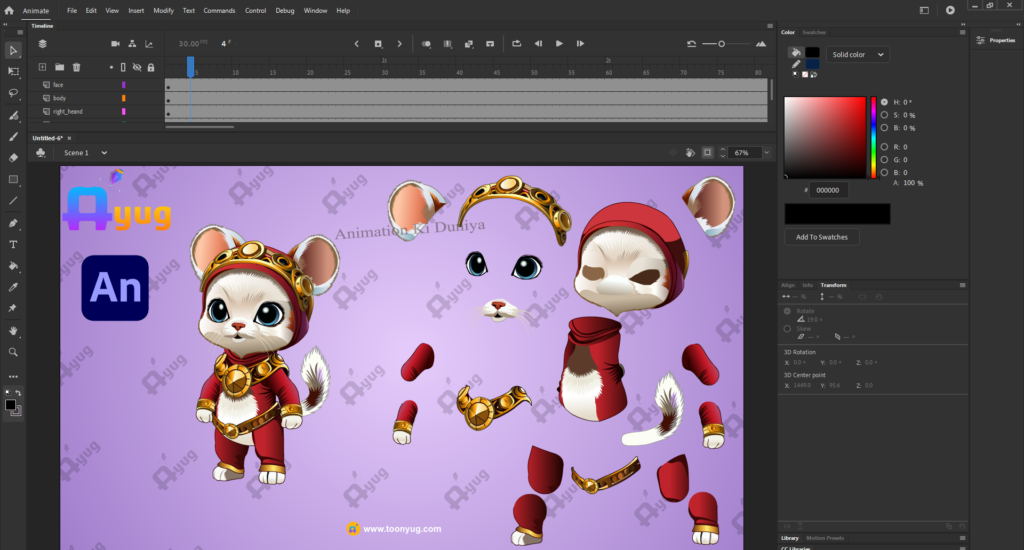This screenshot has height=550, width=1024.
Task: Select the Red channel radio button
Action: [x=884, y=146]
